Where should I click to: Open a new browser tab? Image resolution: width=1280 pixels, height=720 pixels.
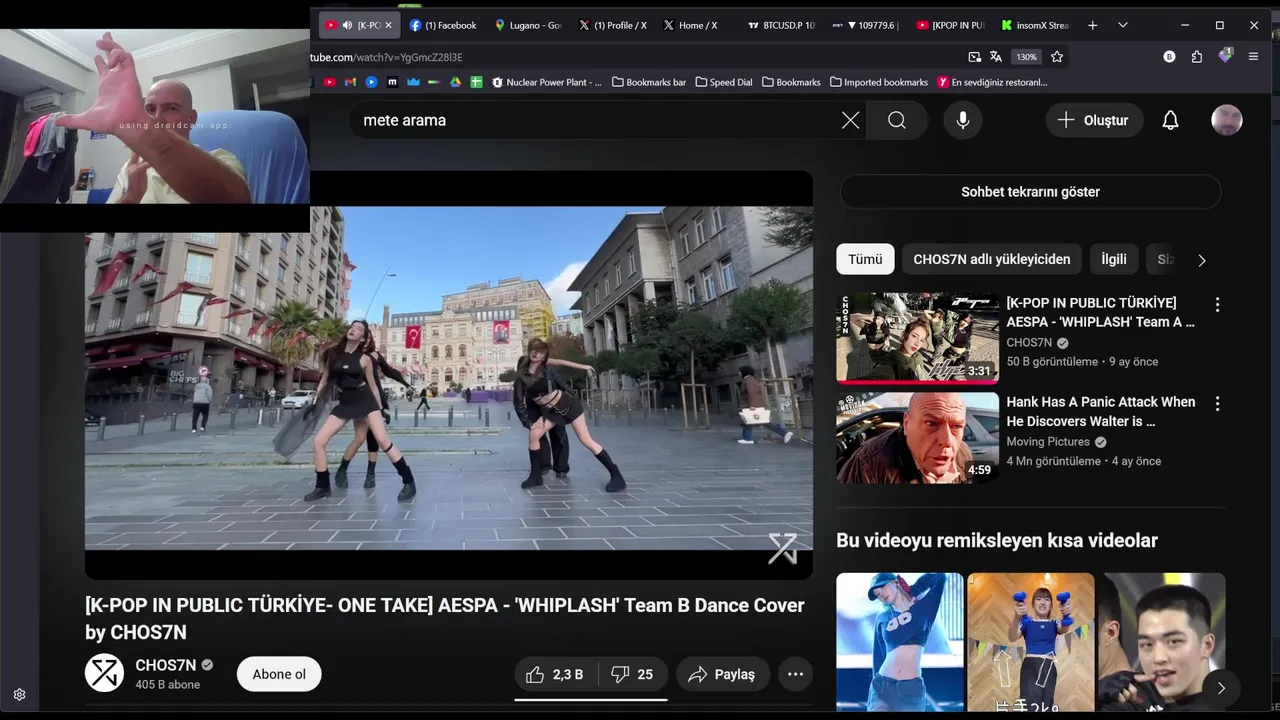1092,25
